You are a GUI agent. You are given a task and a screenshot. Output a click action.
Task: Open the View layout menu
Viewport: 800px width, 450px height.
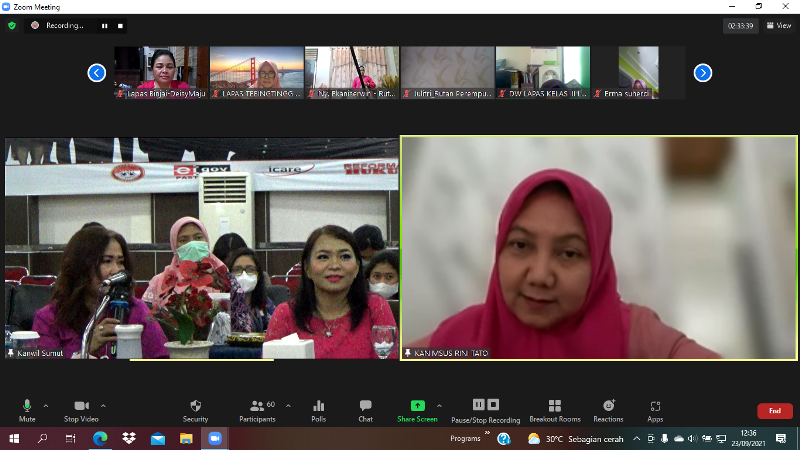779,26
